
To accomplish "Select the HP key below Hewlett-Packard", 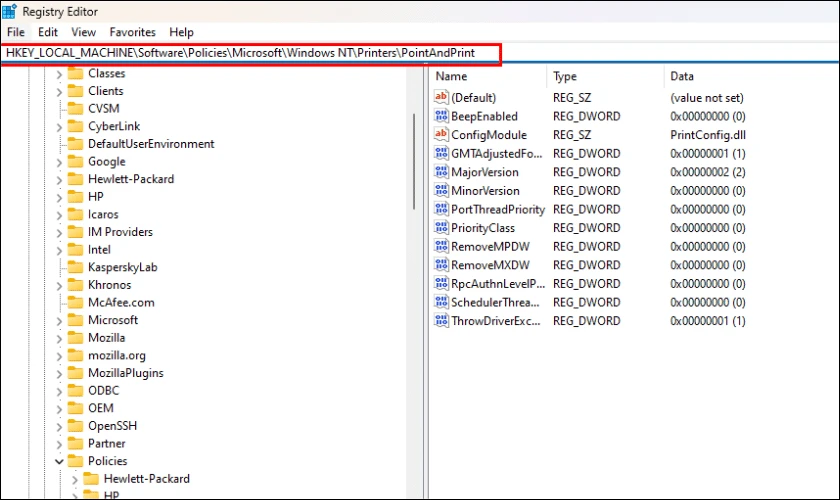I will (x=96, y=197).
